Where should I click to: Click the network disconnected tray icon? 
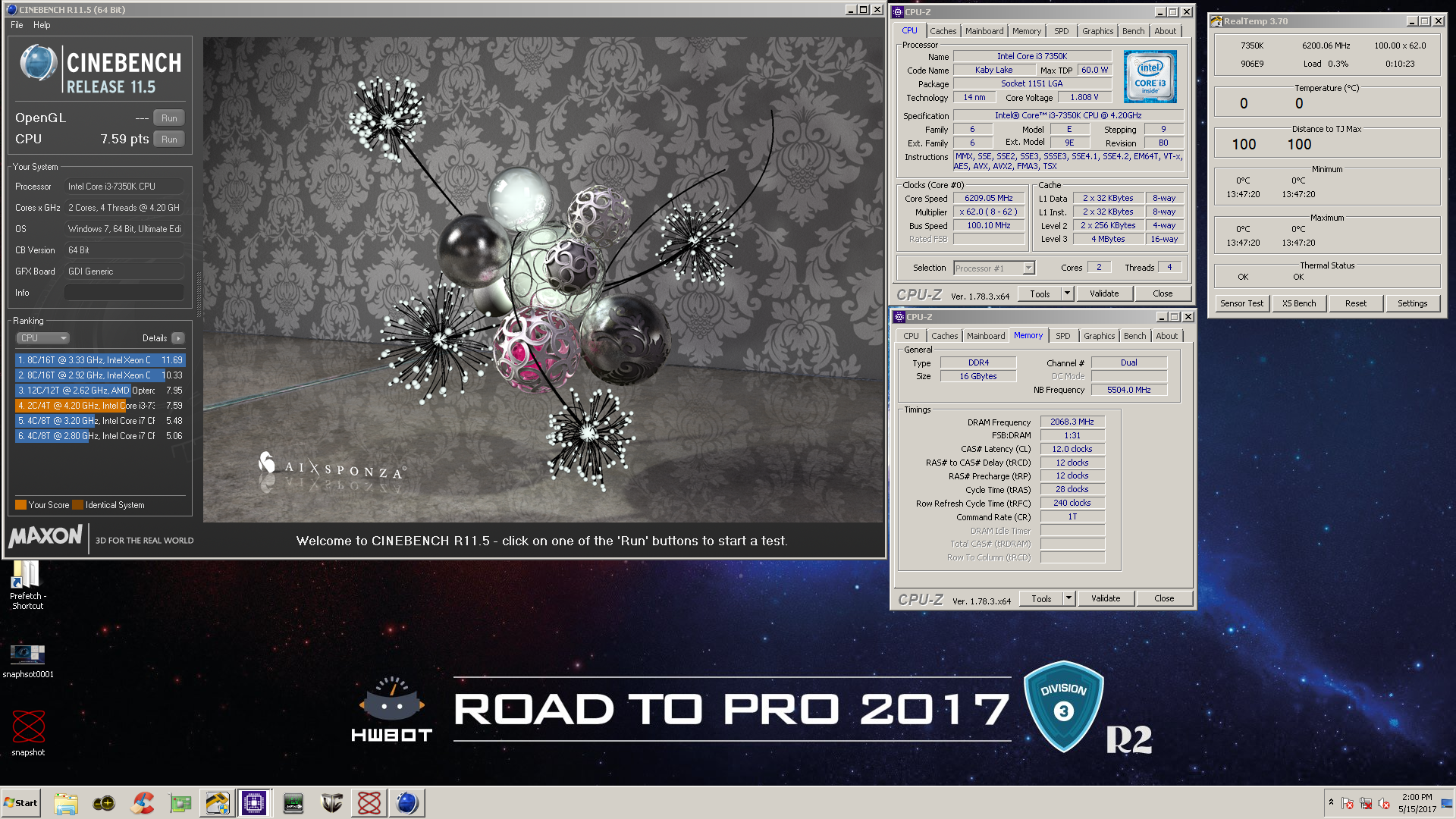coord(1366,804)
